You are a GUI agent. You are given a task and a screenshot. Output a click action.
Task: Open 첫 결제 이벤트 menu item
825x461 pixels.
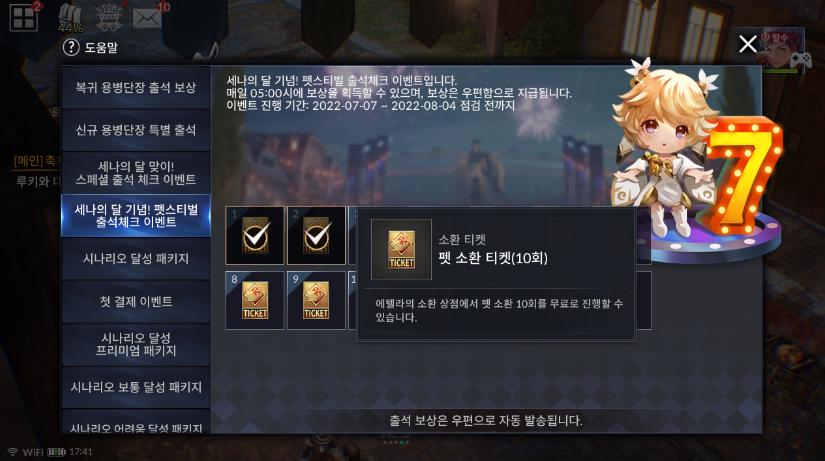pos(136,302)
